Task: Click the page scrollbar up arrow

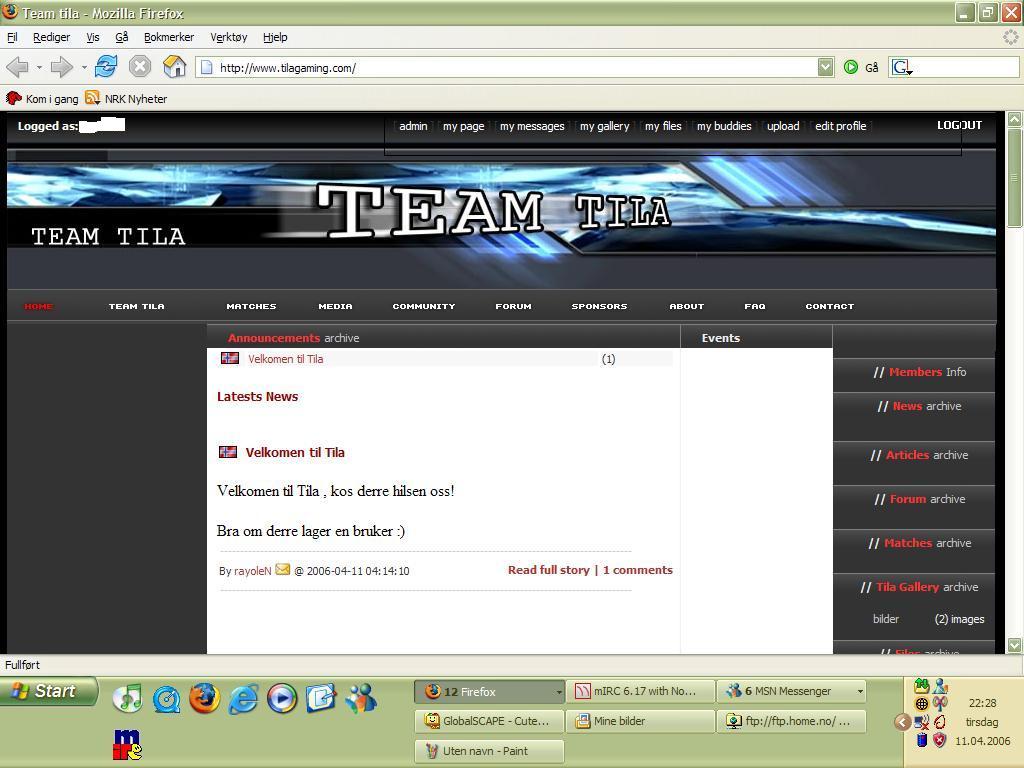Action: pos(1014,120)
